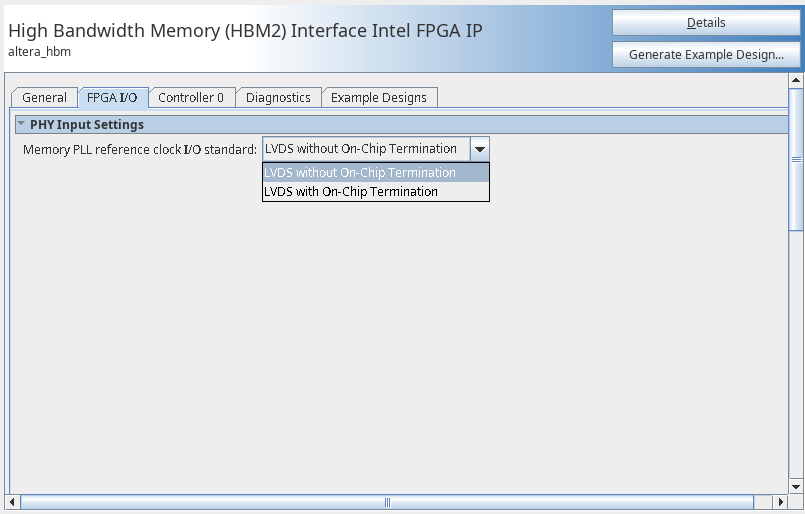
Task: Click Generate Example Design button
Action: point(706,55)
